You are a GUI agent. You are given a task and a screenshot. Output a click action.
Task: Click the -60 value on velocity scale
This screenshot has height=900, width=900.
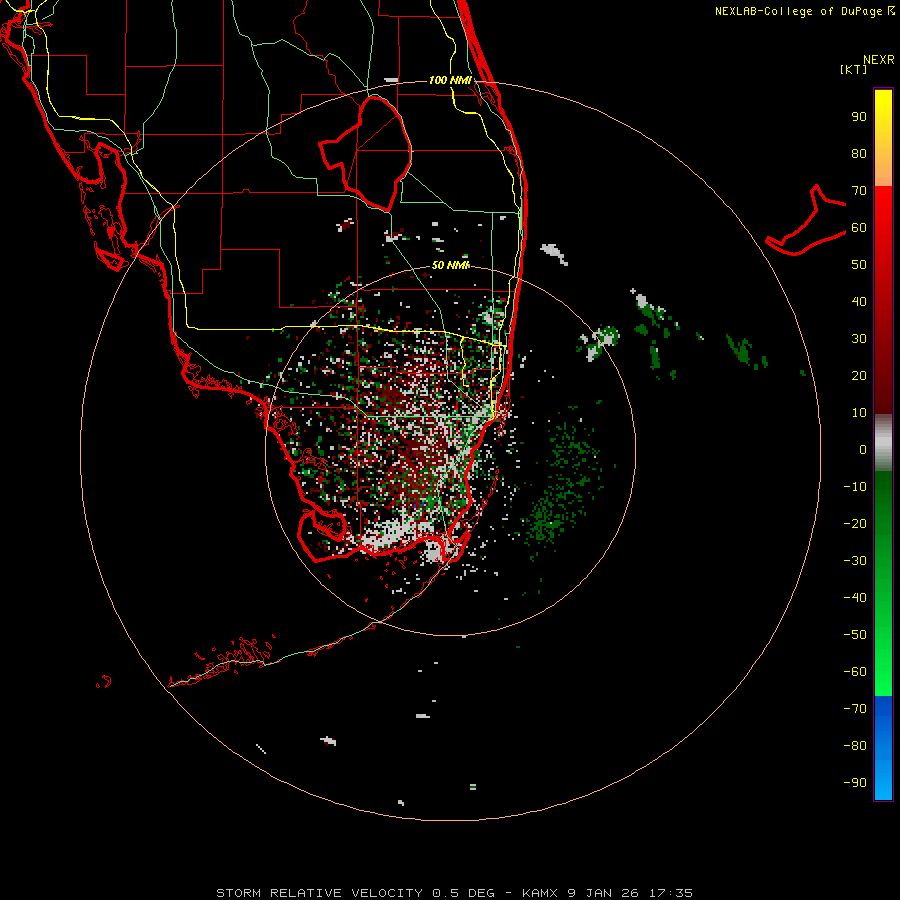855,671
